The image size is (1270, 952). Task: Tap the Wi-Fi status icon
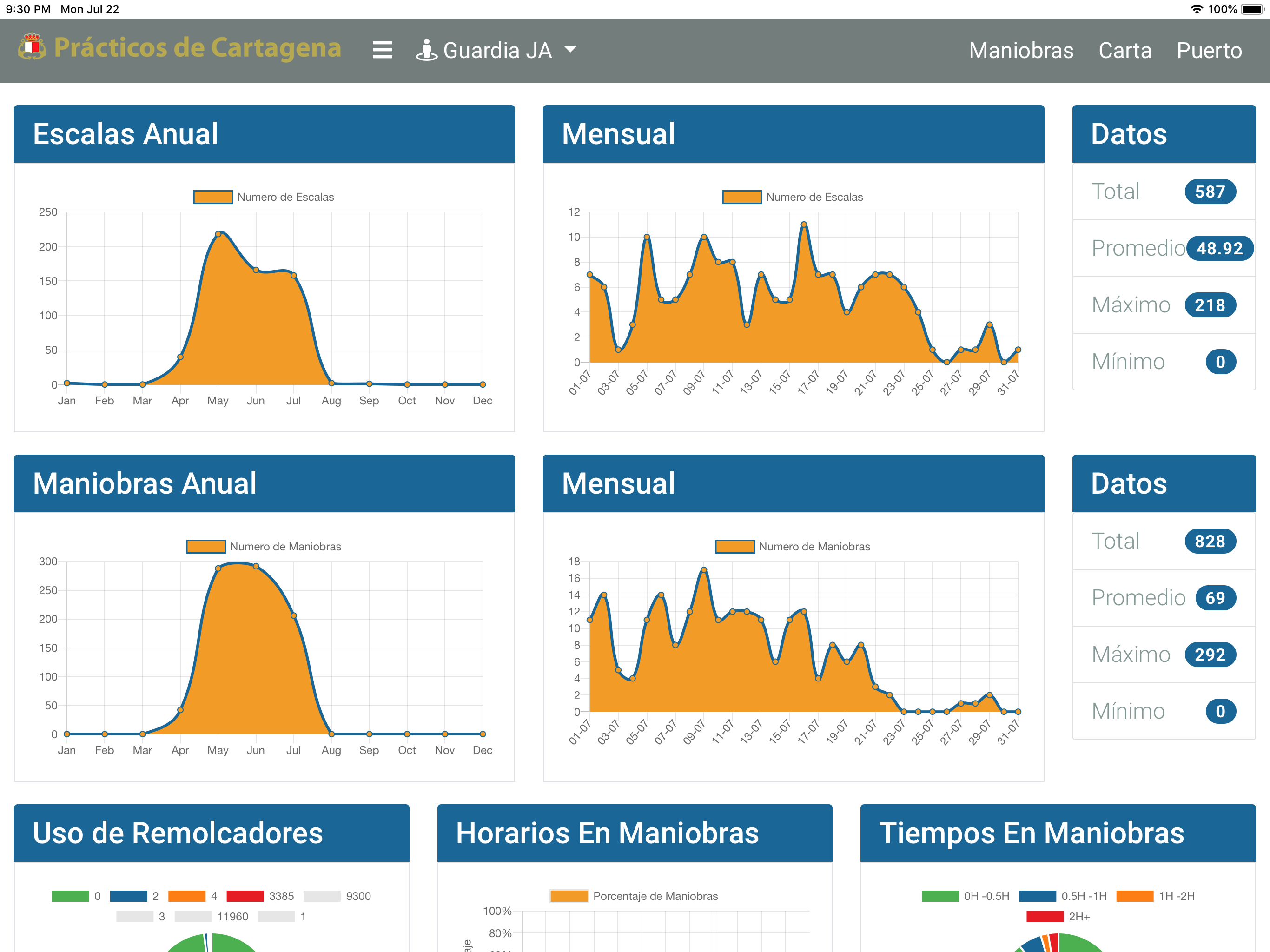[1197, 9]
